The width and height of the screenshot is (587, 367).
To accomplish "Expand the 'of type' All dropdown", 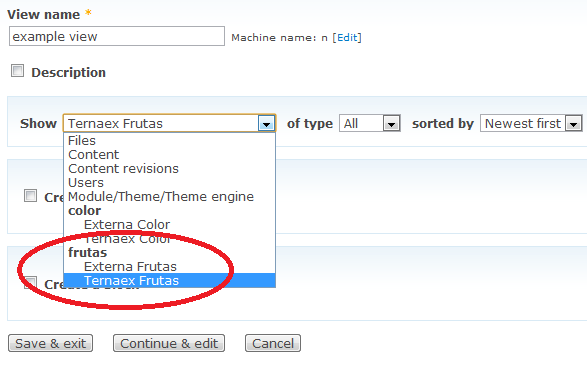I will point(370,123).
